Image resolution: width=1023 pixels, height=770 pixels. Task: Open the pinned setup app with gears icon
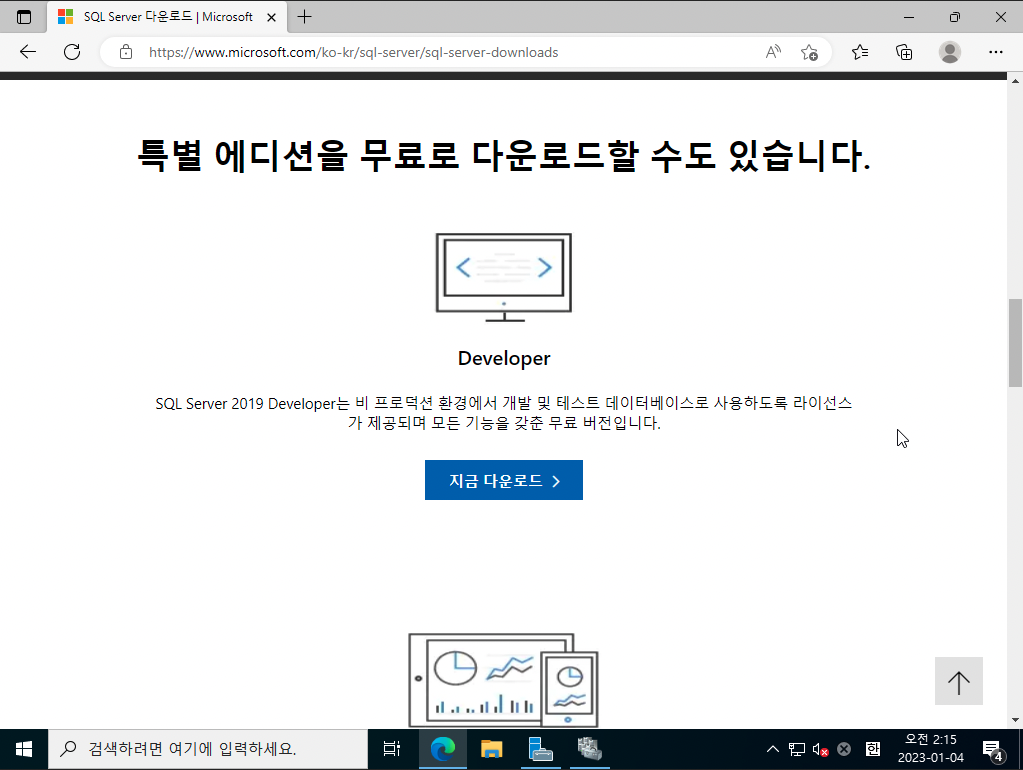click(x=590, y=749)
